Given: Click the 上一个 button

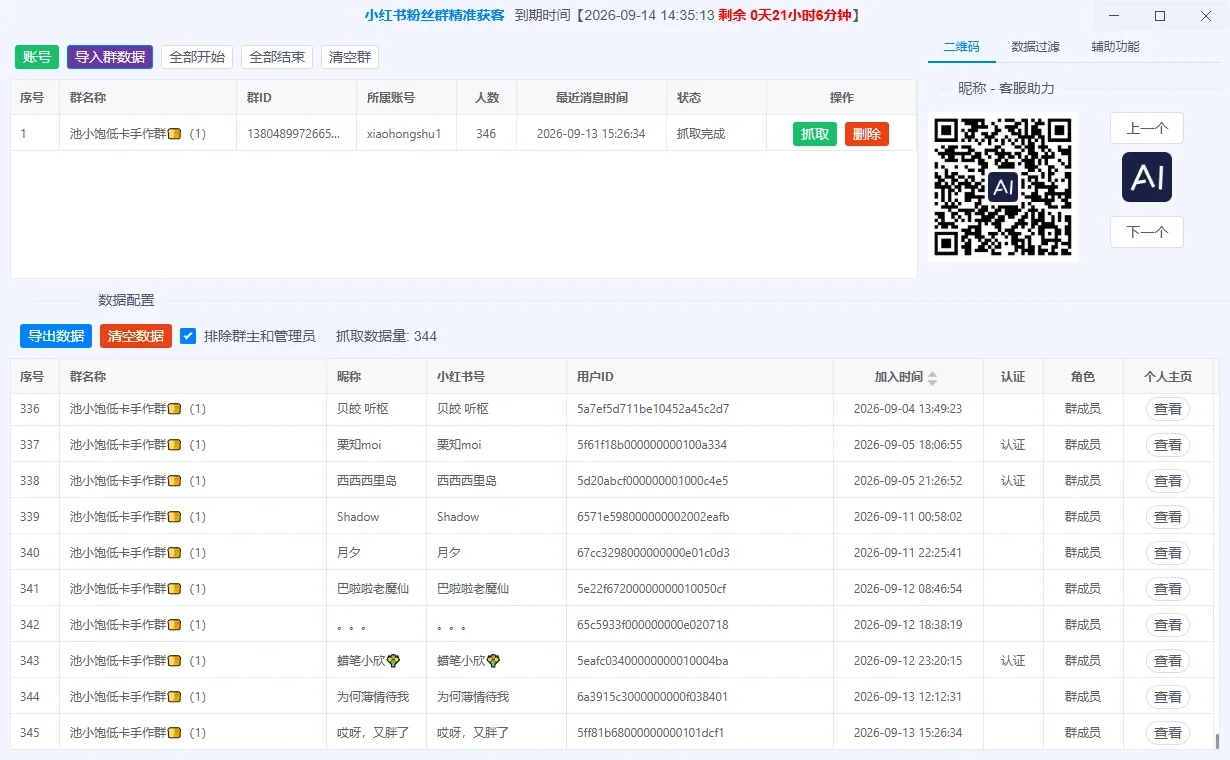Looking at the screenshot, I should click(x=1147, y=128).
